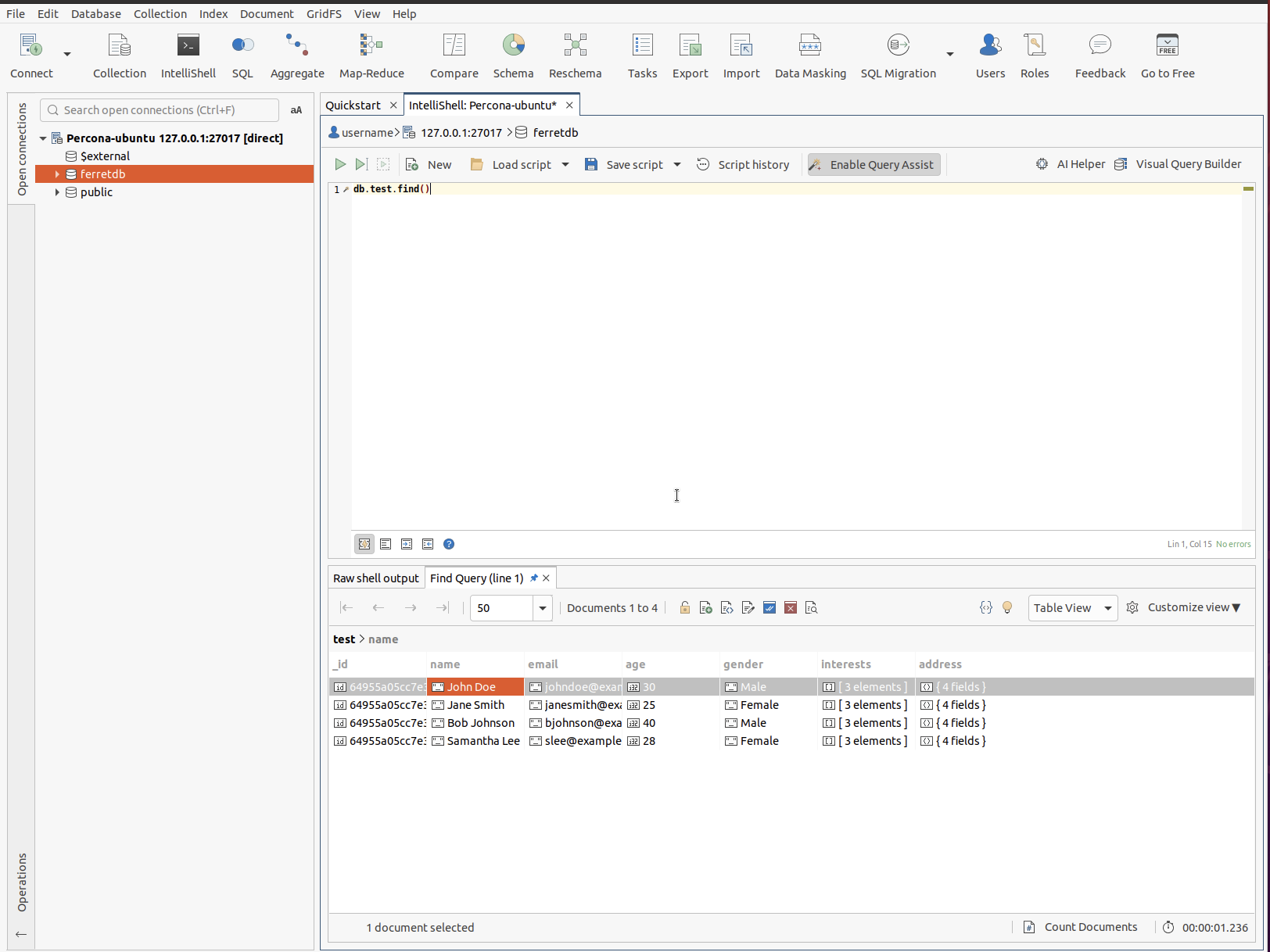This screenshot has height=952, width=1270.
Task: Click the Count Documents button
Action: (1081, 927)
